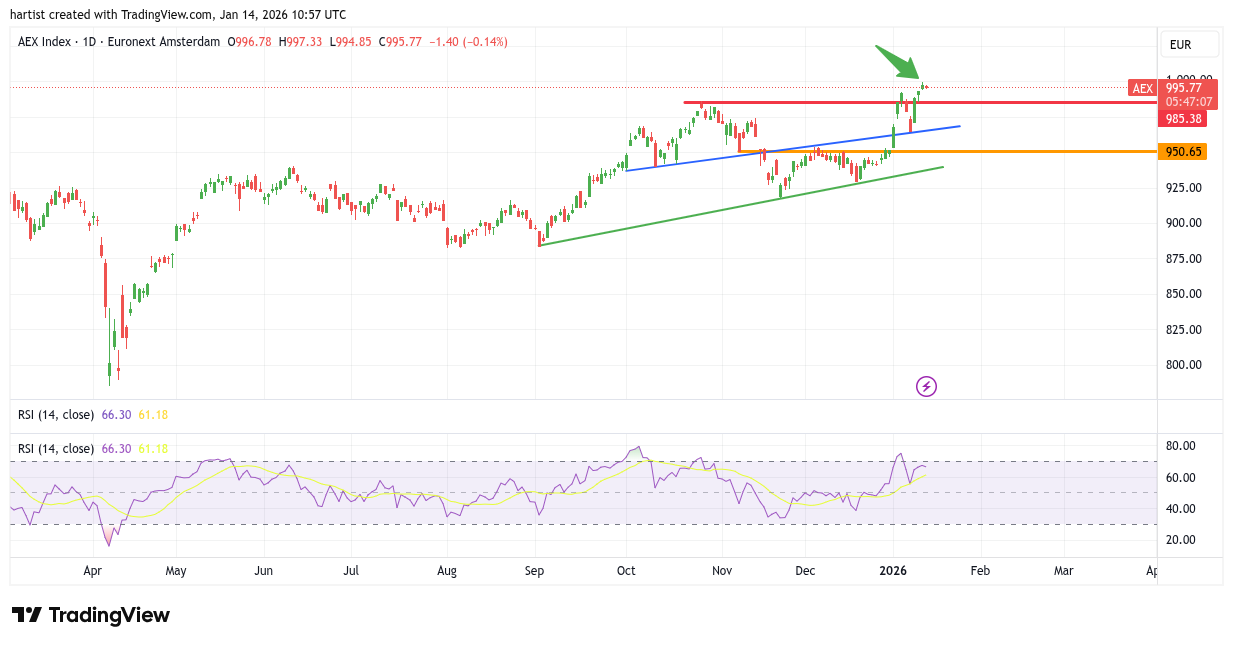Viewport: 1233px width, 645px height.
Task: Select the orange horizontal support line
Action: [x=1000, y=151]
